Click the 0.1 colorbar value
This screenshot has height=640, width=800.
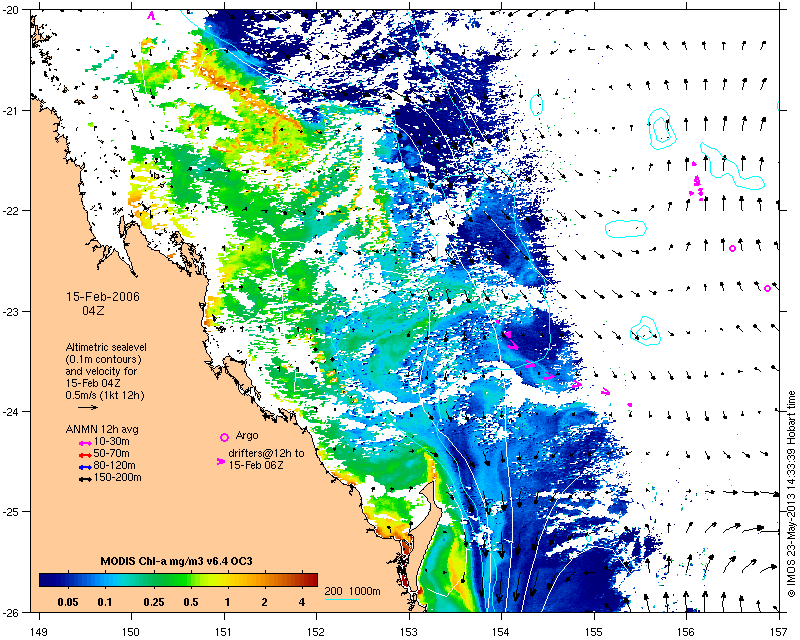[105, 602]
